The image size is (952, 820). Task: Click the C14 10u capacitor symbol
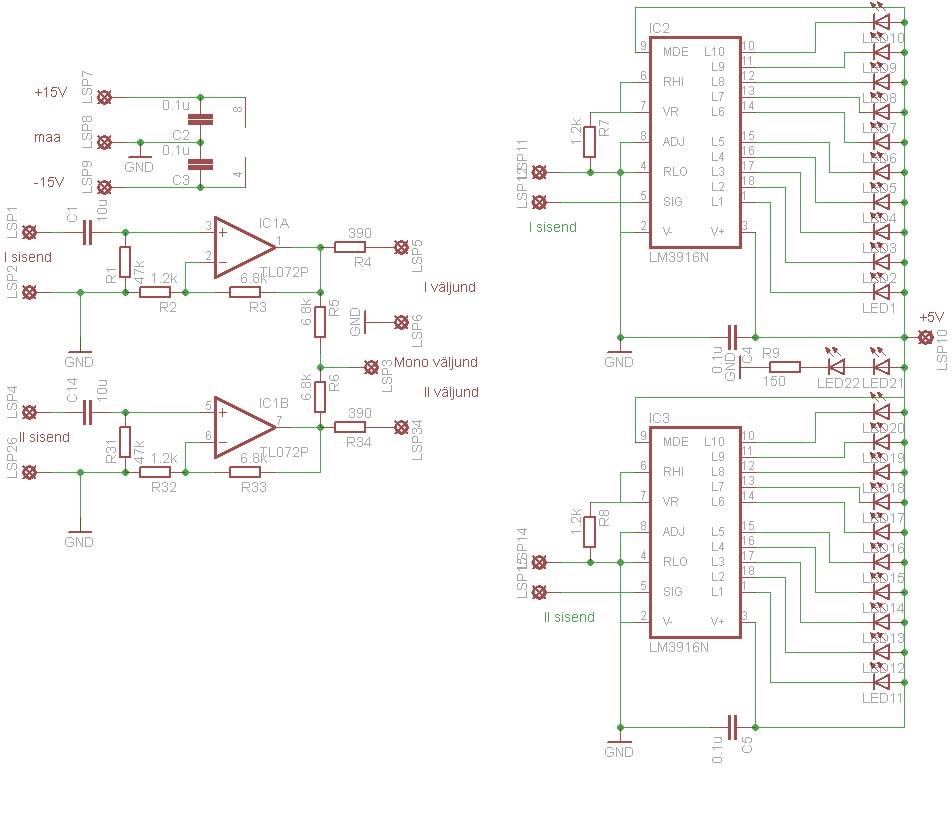click(x=85, y=412)
